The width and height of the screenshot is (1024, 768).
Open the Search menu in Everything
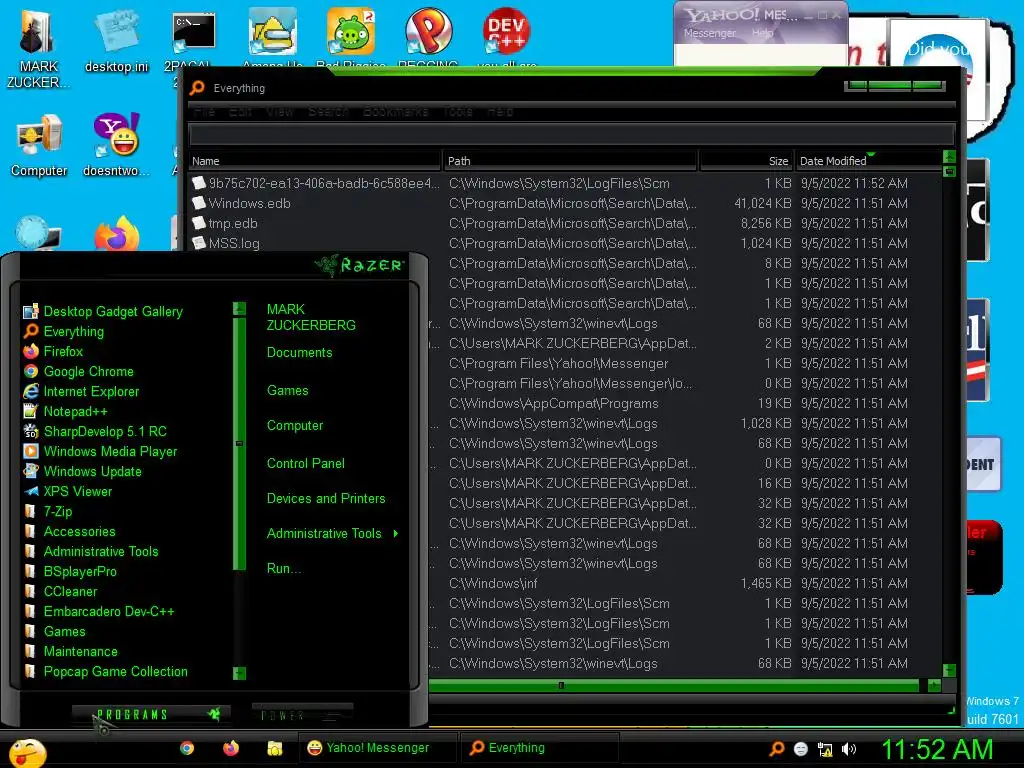point(328,112)
